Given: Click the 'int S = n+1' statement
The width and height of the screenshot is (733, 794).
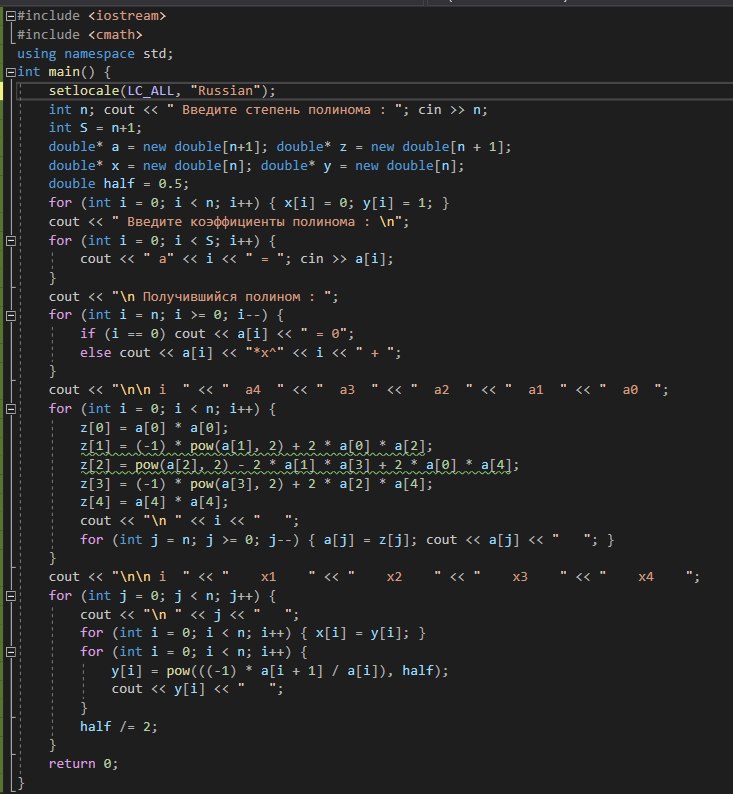Looking at the screenshot, I should (92, 128).
